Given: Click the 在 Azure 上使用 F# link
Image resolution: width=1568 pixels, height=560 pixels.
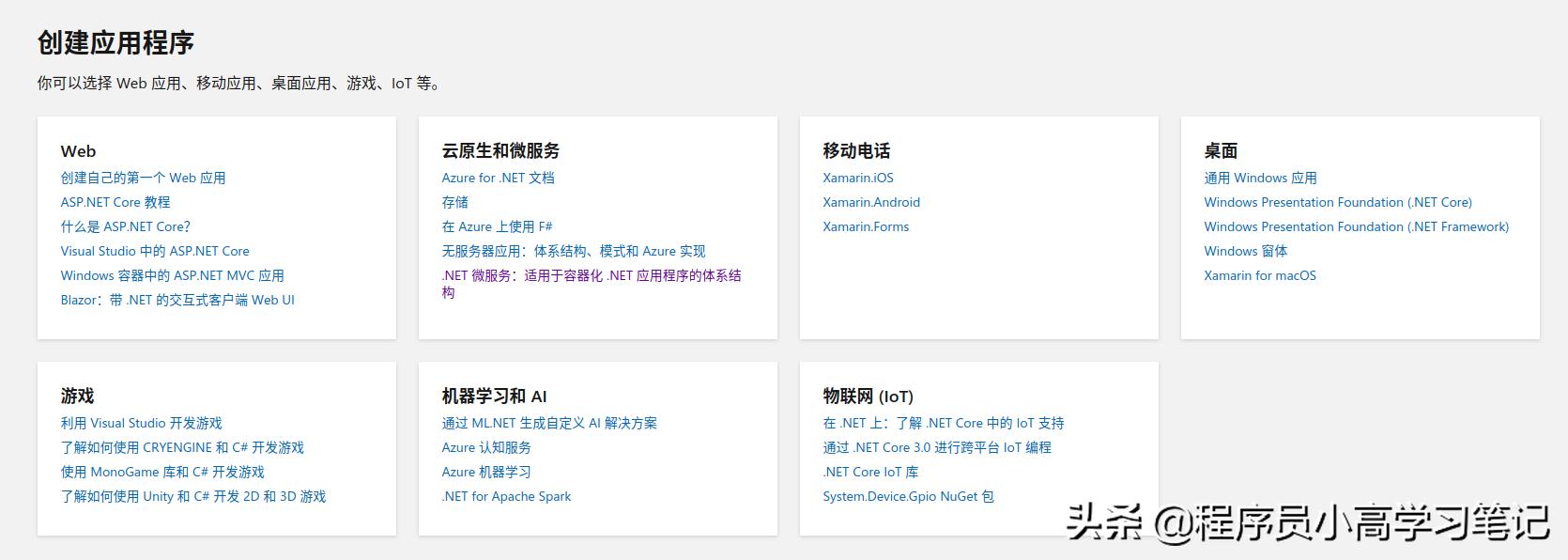Looking at the screenshot, I should pos(497,226).
